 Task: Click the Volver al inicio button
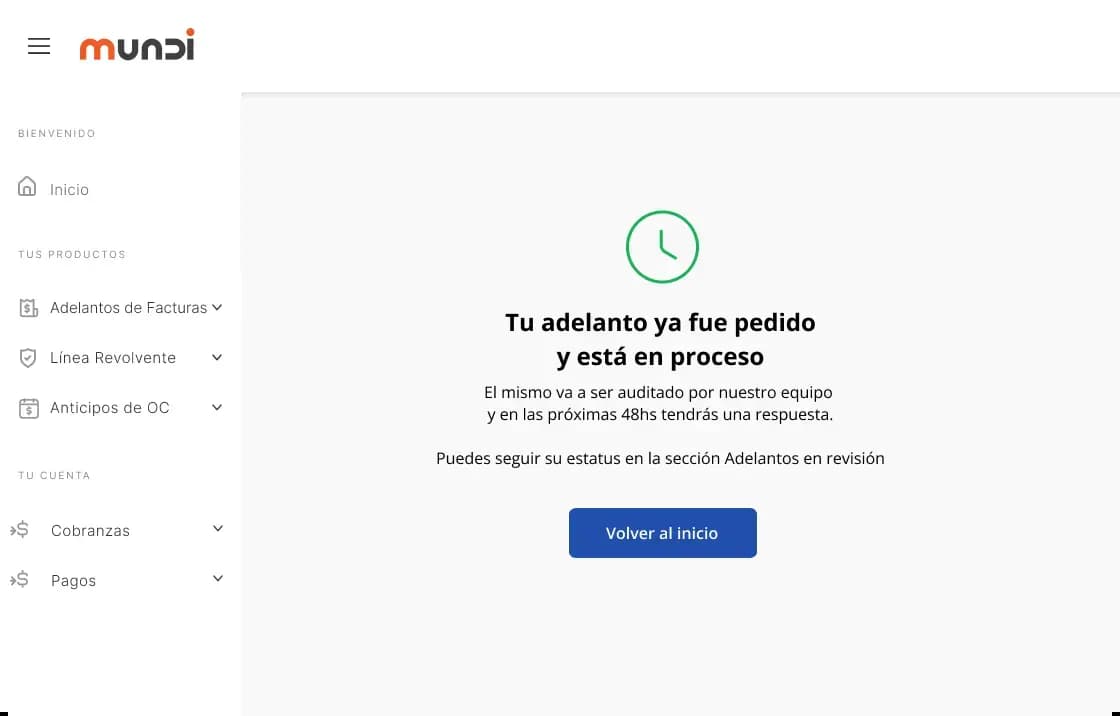[x=662, y=533]
